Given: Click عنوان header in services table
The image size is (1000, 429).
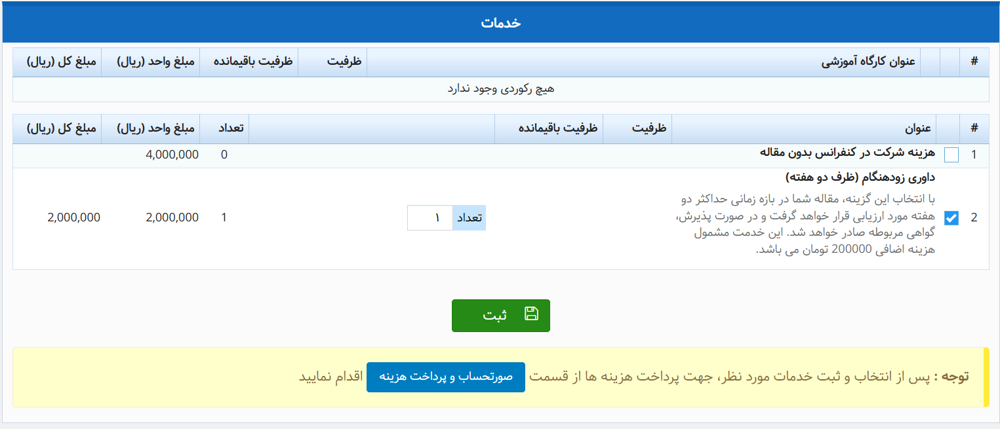Looking at the screenshot, I should [x=802, y=128].
